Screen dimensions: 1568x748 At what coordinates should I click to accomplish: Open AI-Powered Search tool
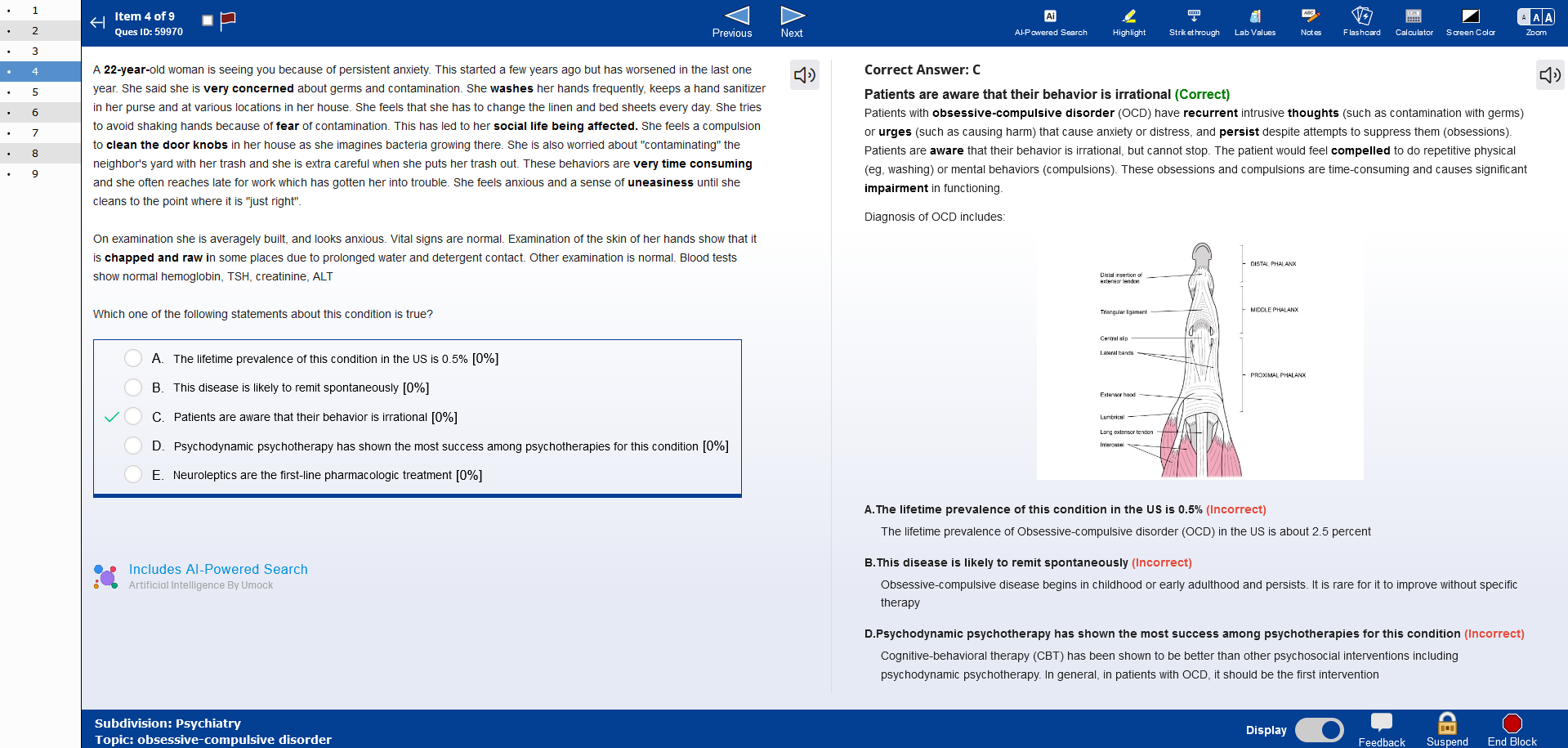click(1051, 23)
